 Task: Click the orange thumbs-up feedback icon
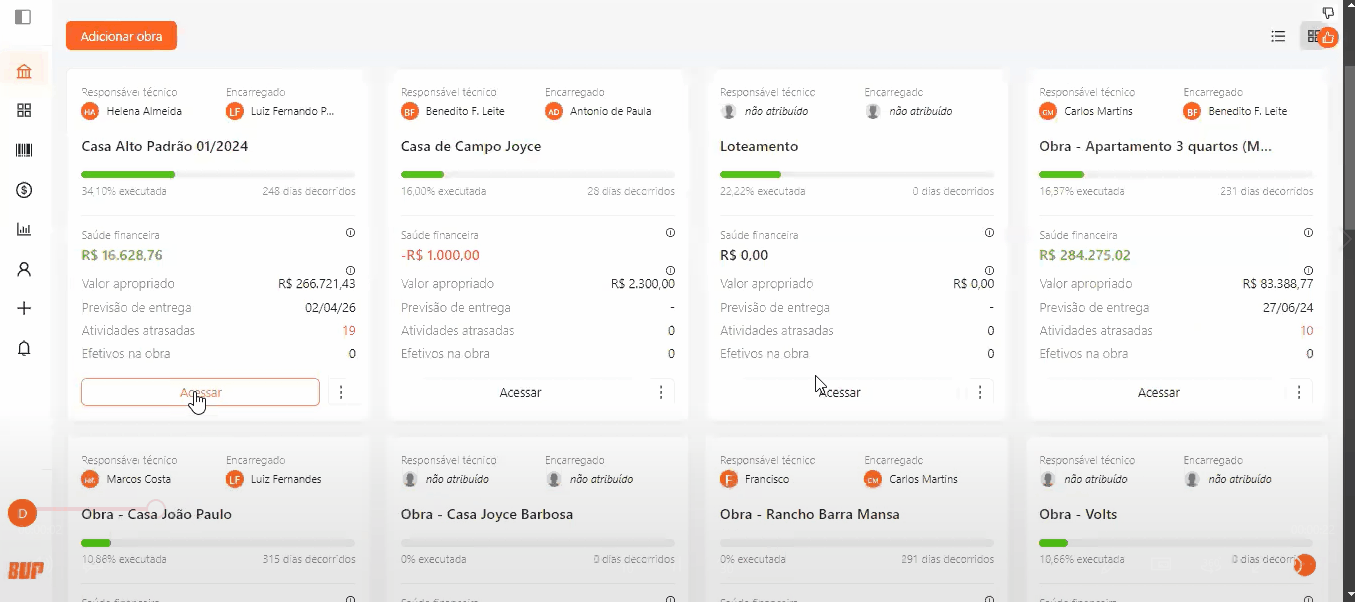tap(1328, 38)
